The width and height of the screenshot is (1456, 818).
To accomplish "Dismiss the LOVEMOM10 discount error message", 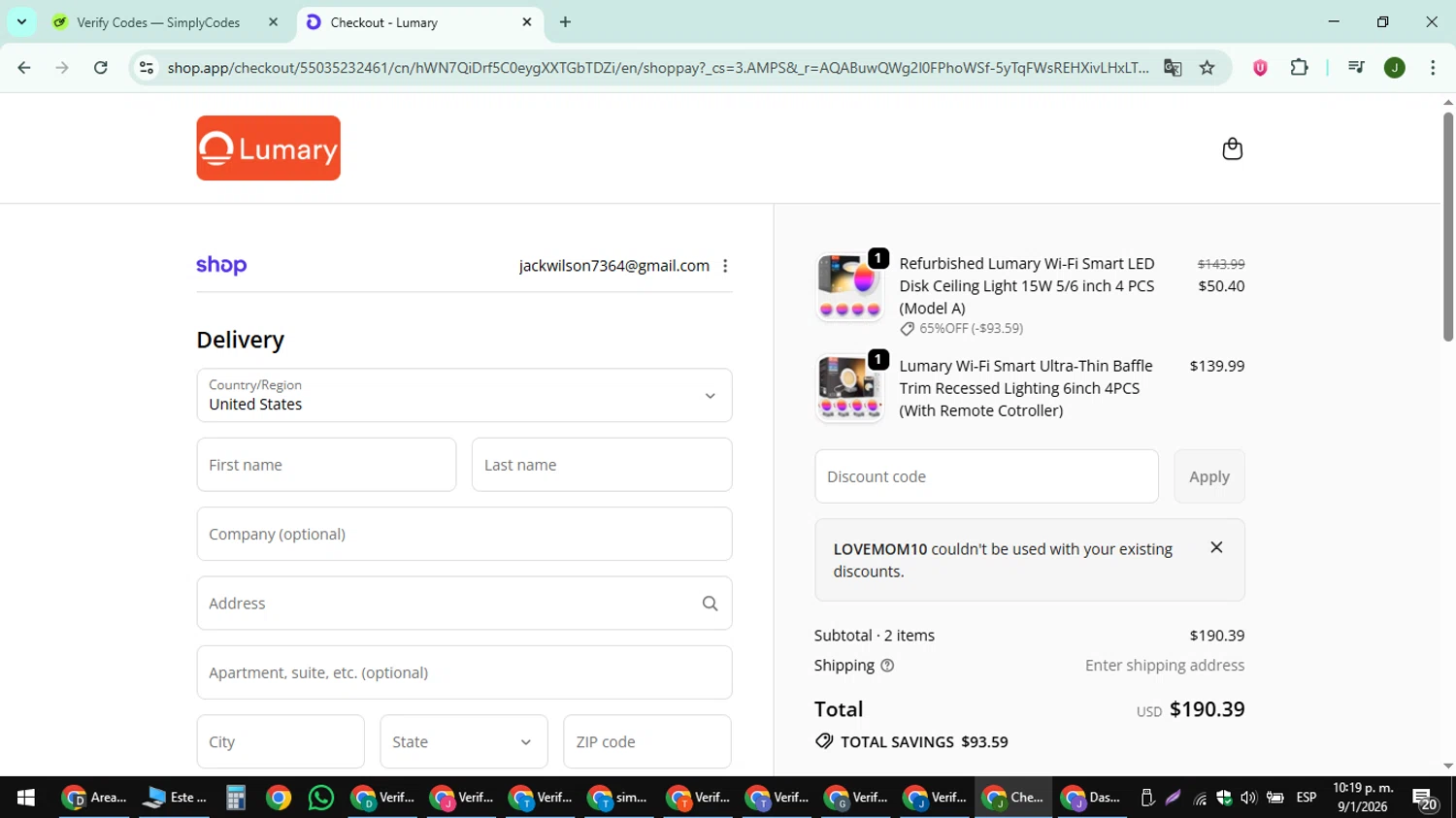I will (x=1216, y=547).
